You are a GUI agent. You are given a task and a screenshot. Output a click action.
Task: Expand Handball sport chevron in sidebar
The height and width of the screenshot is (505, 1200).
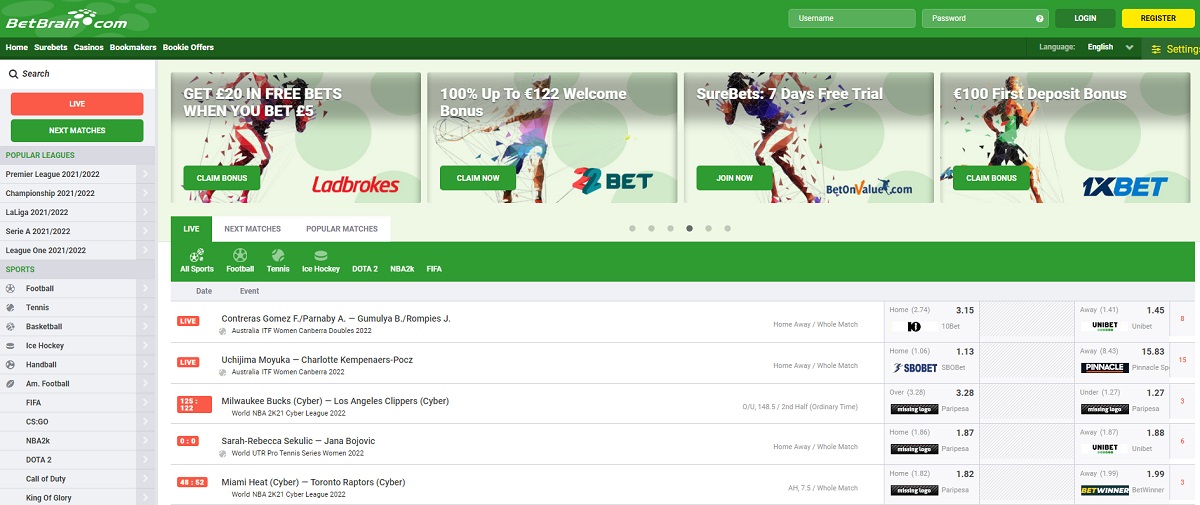click(145, 364)
